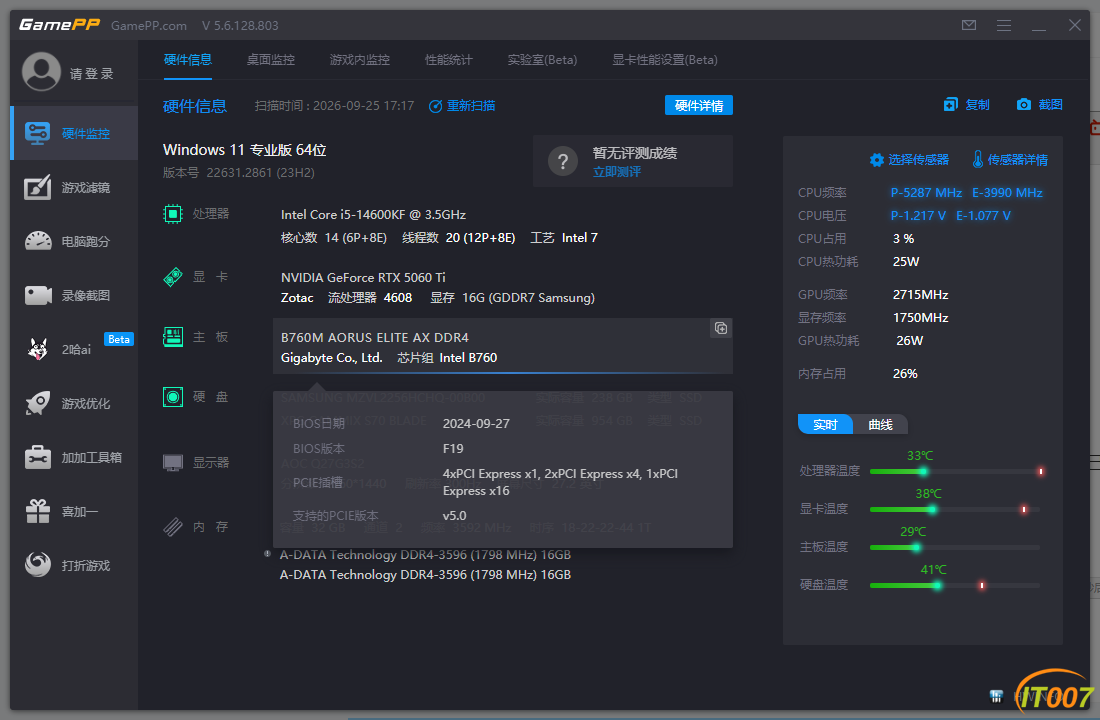Click the 扫描时间 2026-09-25 17:17 text
The width and height of the screenshot is (1100, 720).
coord(334,106)
